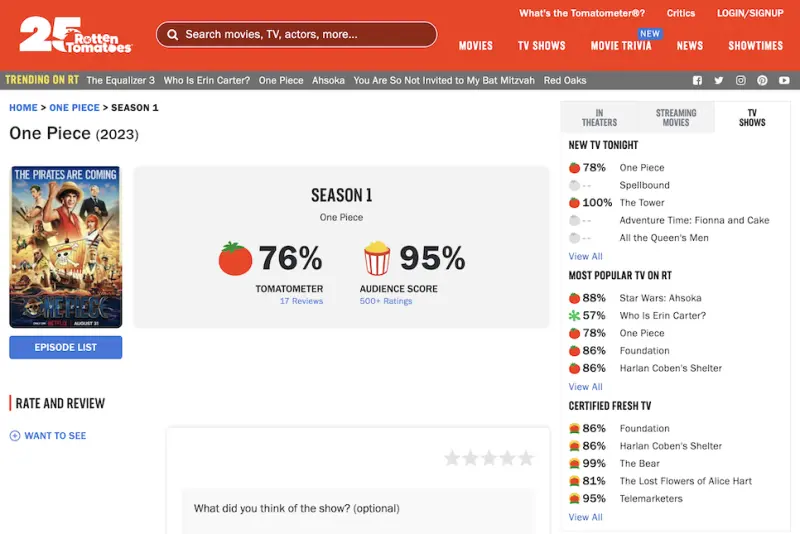Open trending link Red Oaks
800x534 pixels.
pyautogui.click(x=565, y=81)
